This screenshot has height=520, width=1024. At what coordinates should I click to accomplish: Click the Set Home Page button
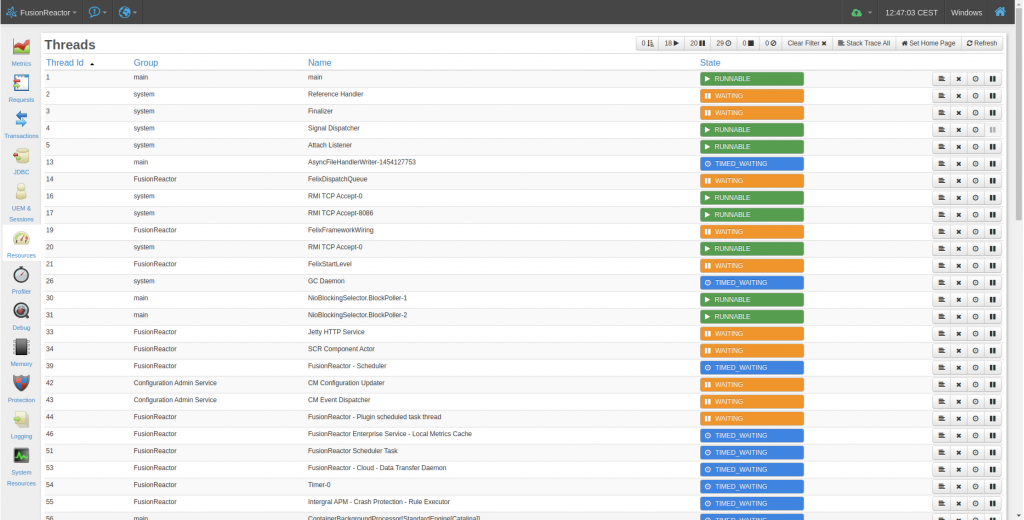pos(928,43)
